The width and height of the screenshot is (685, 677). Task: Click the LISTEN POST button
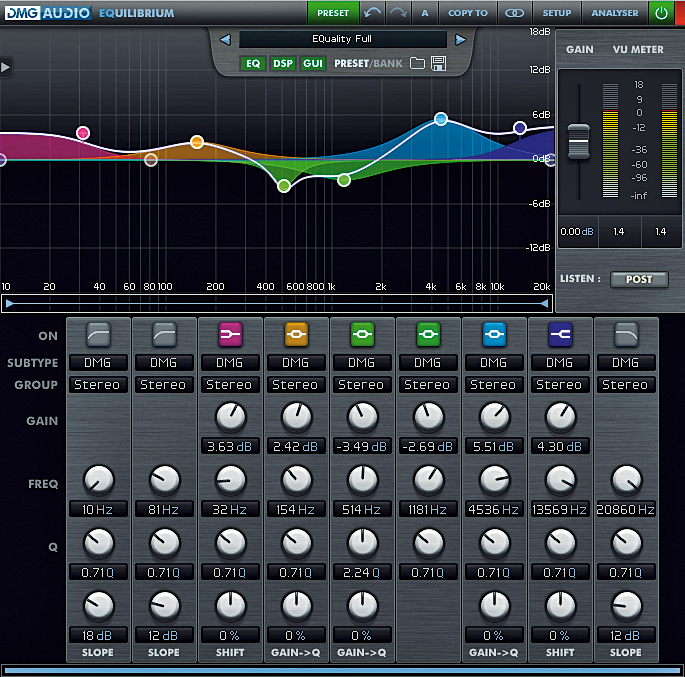[639, 280]
